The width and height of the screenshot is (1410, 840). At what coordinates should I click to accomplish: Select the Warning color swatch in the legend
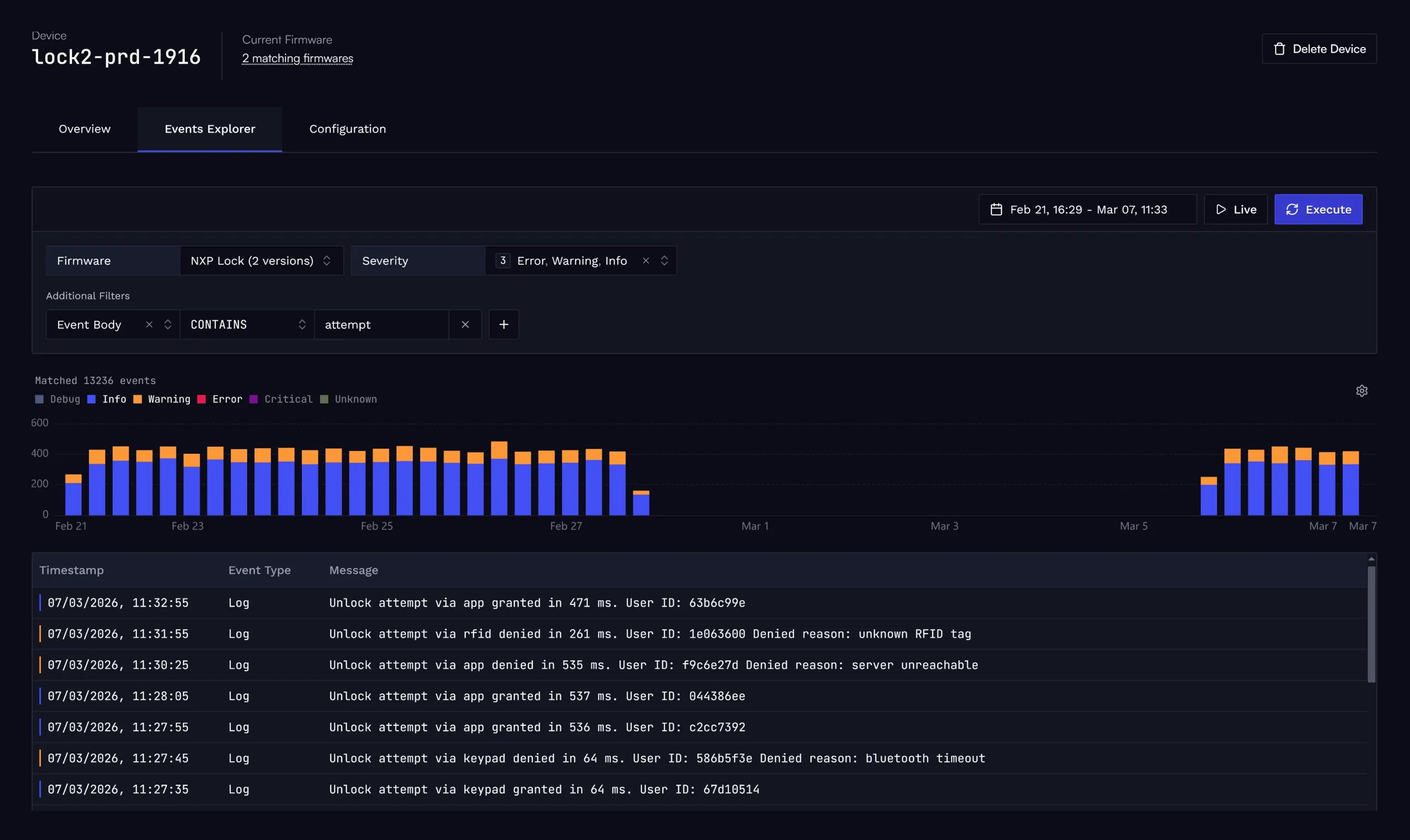pyautogui.click(x=138, y=399)
